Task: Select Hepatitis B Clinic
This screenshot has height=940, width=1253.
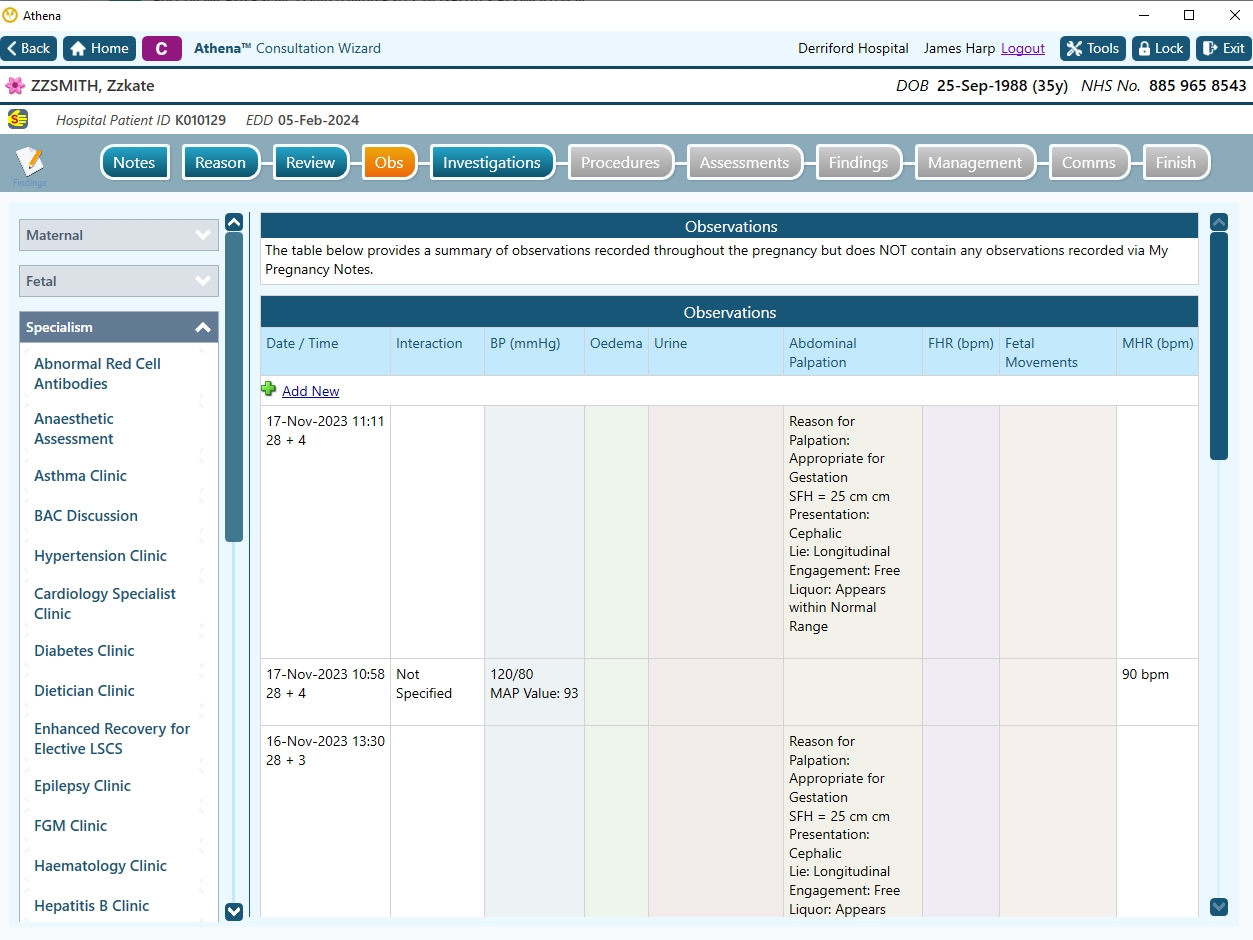Action: click(x=91, y=906)
